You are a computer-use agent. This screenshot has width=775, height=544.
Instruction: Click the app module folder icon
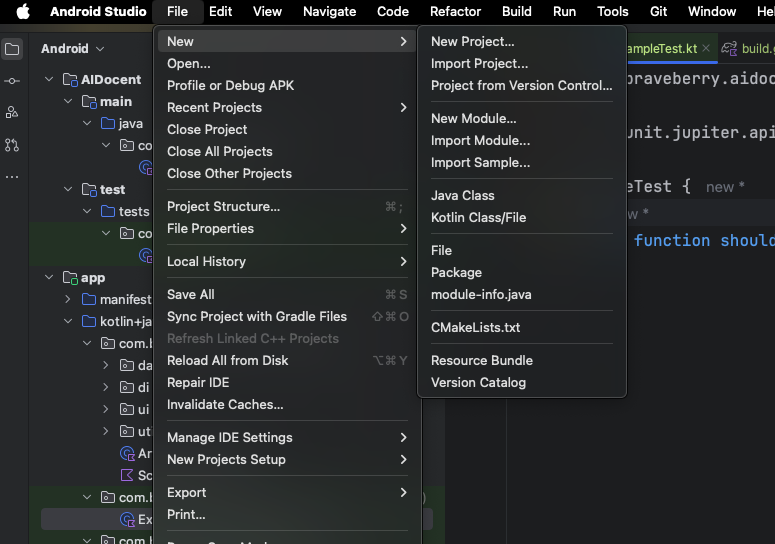70,278
